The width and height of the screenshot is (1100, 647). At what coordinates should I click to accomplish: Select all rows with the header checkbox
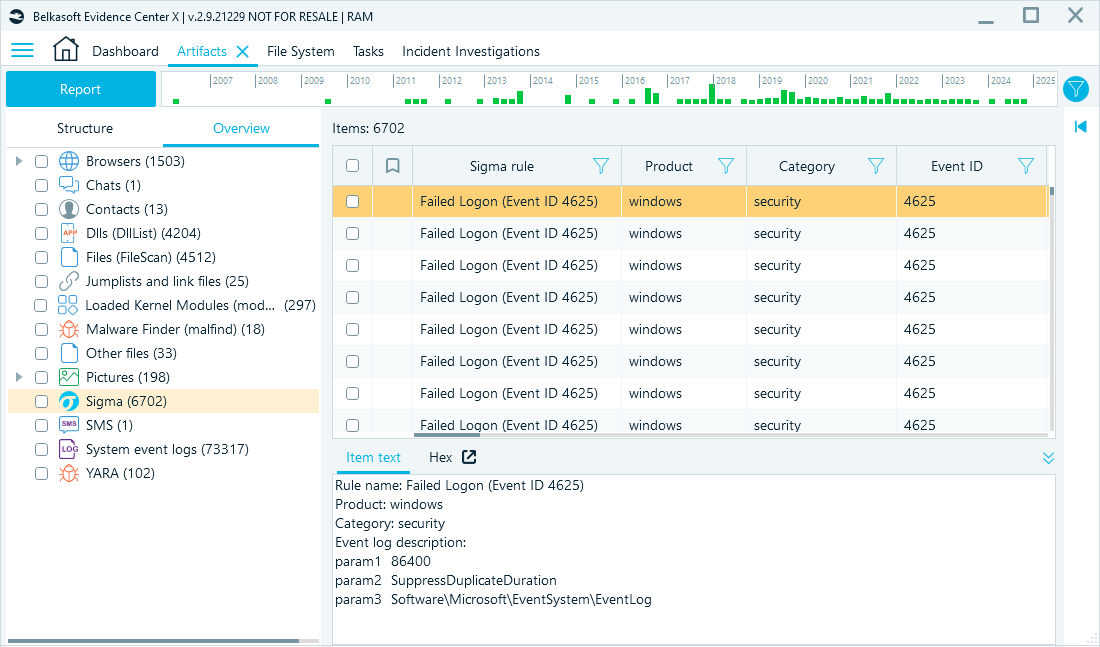[352, 165]
